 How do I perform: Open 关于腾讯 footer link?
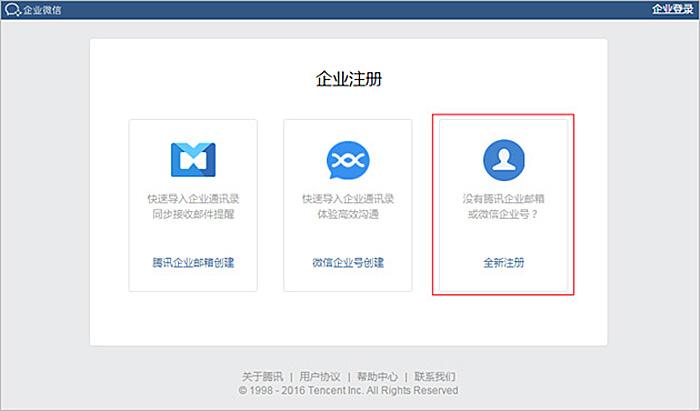(x=262, y=376)
